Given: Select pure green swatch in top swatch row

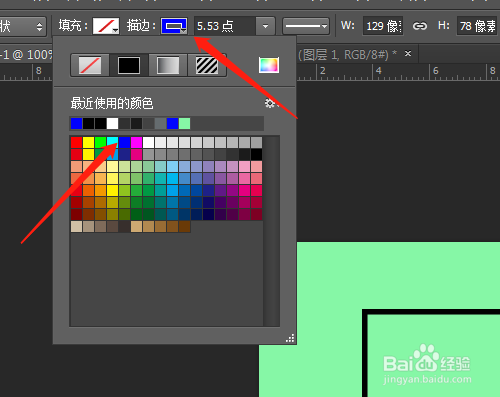Looking at the screenshot, I should pyautogui.click(x=100, y=143).
